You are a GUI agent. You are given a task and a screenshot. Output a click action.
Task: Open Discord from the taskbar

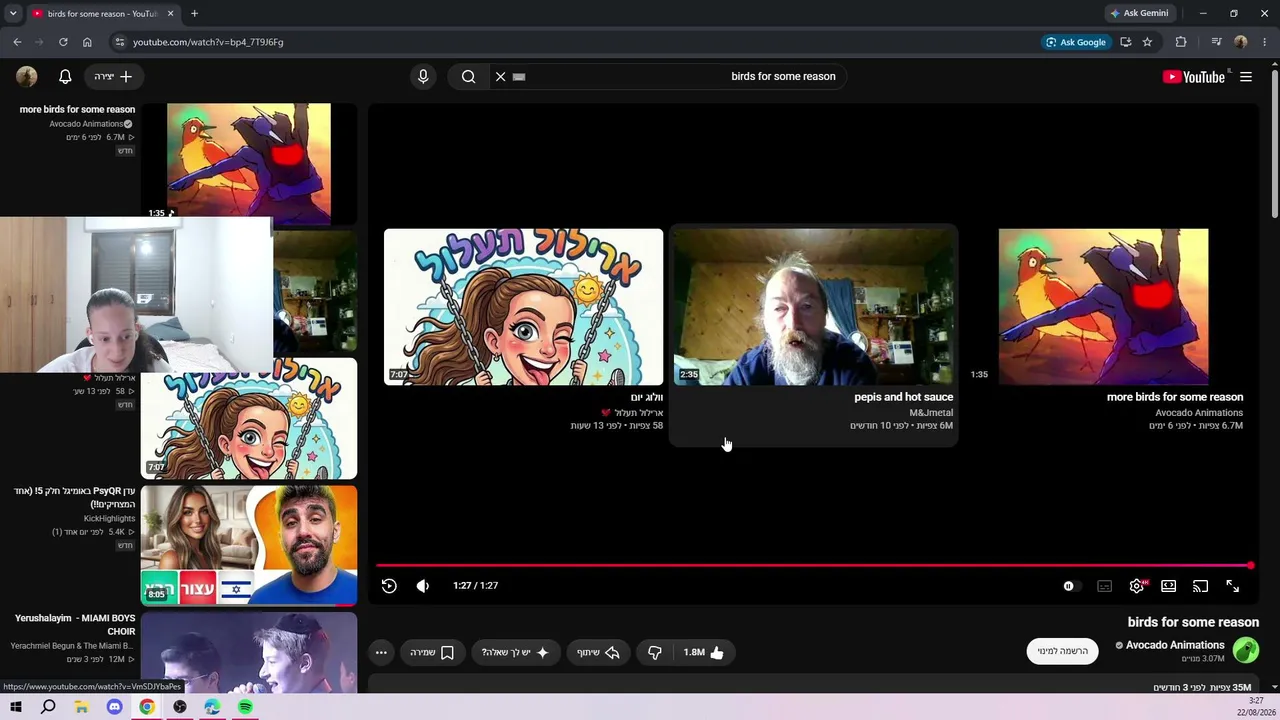coord(114,707)
